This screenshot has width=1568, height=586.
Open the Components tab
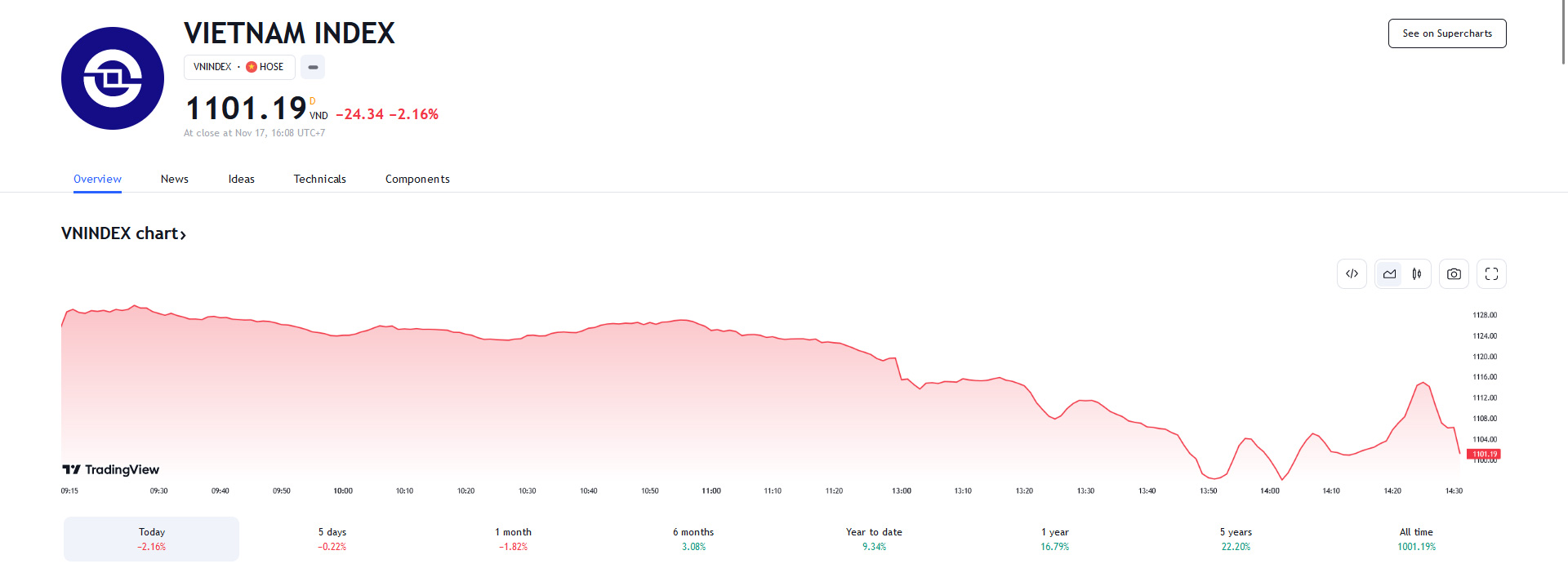tap(417, 180)
